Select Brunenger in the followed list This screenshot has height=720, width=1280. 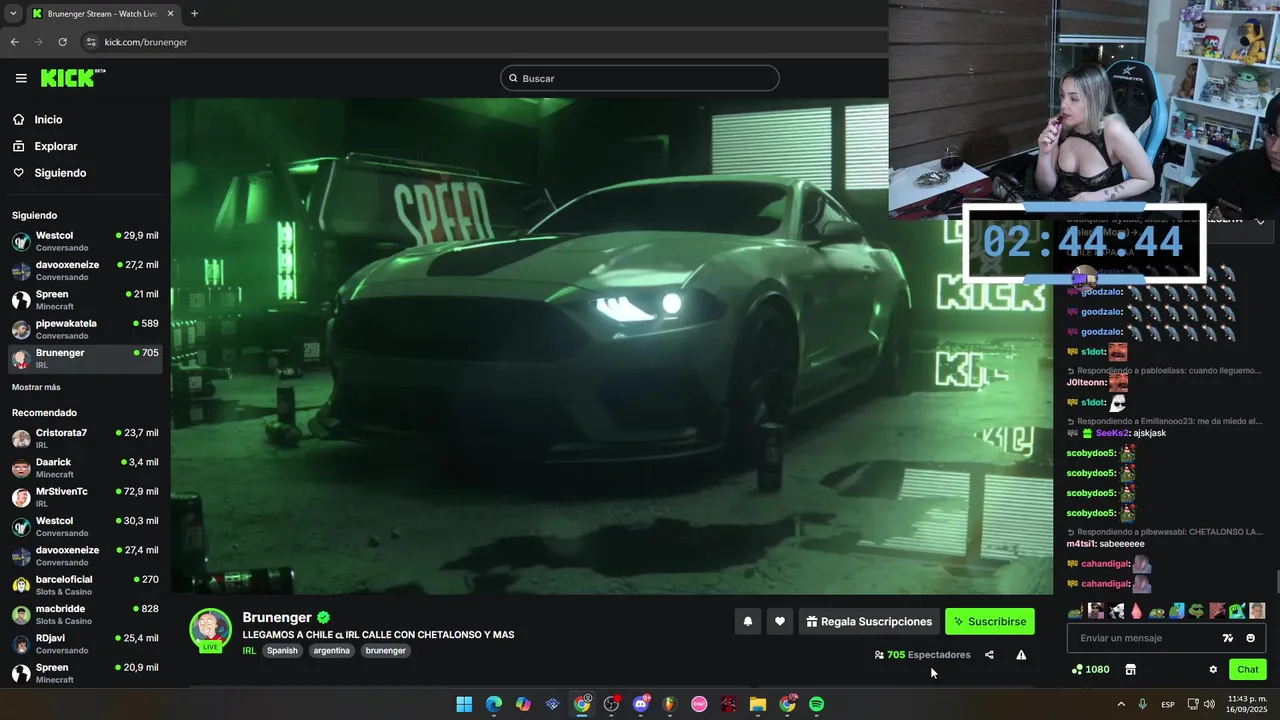click(x=85, y=358)
